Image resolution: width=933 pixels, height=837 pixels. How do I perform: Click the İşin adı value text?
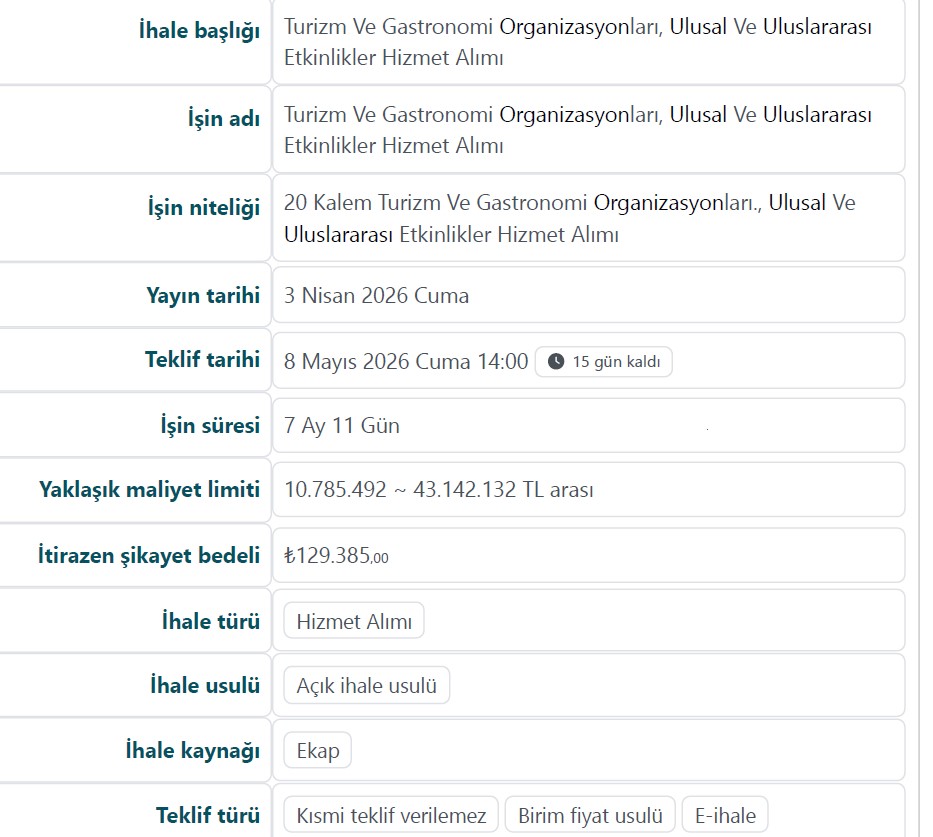(577, 130)
